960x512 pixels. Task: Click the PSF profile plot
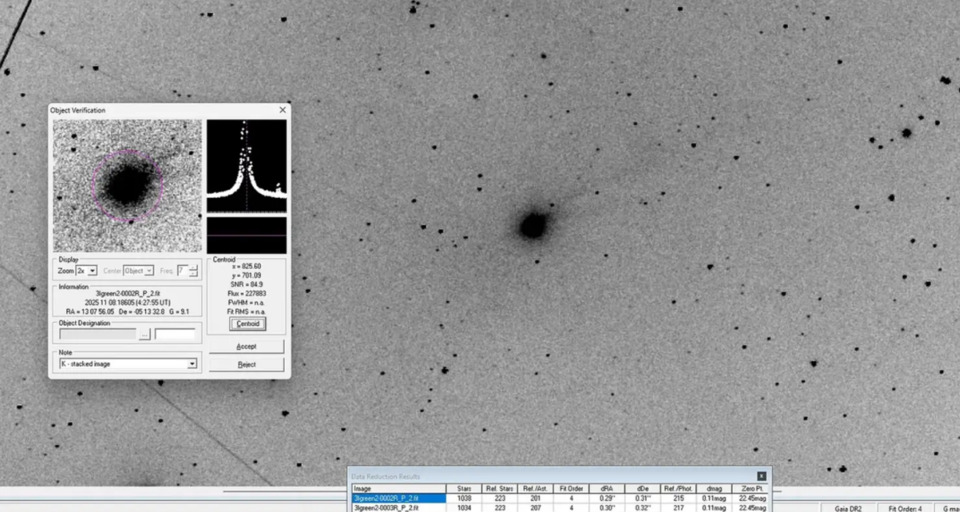(246, 166)
